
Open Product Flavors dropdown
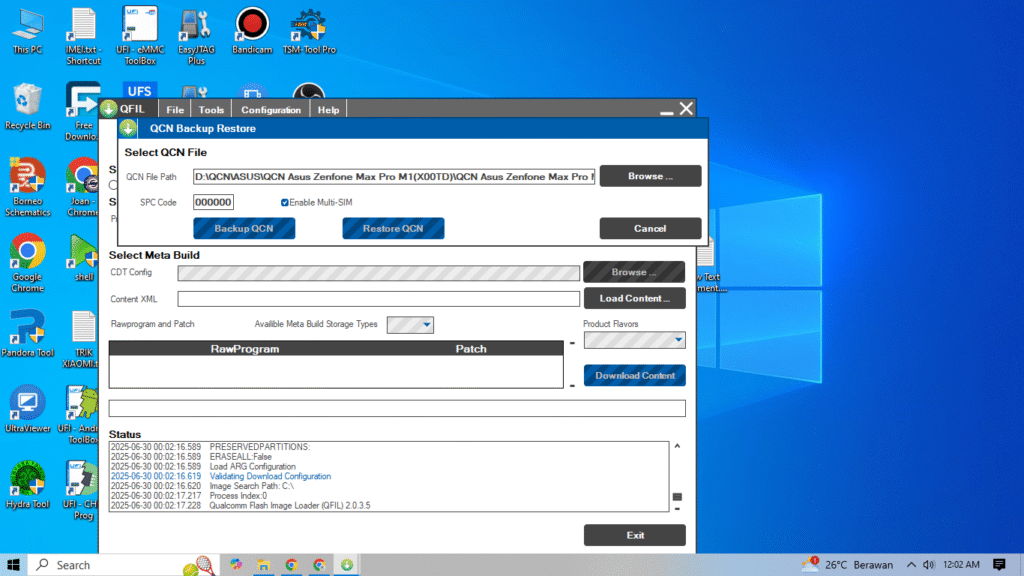[634, 340]
